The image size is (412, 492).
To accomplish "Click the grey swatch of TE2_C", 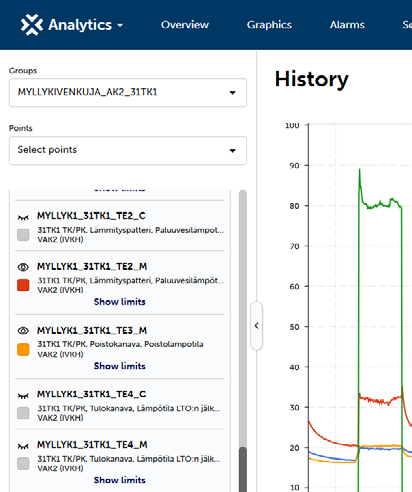I will click(23, 235).
